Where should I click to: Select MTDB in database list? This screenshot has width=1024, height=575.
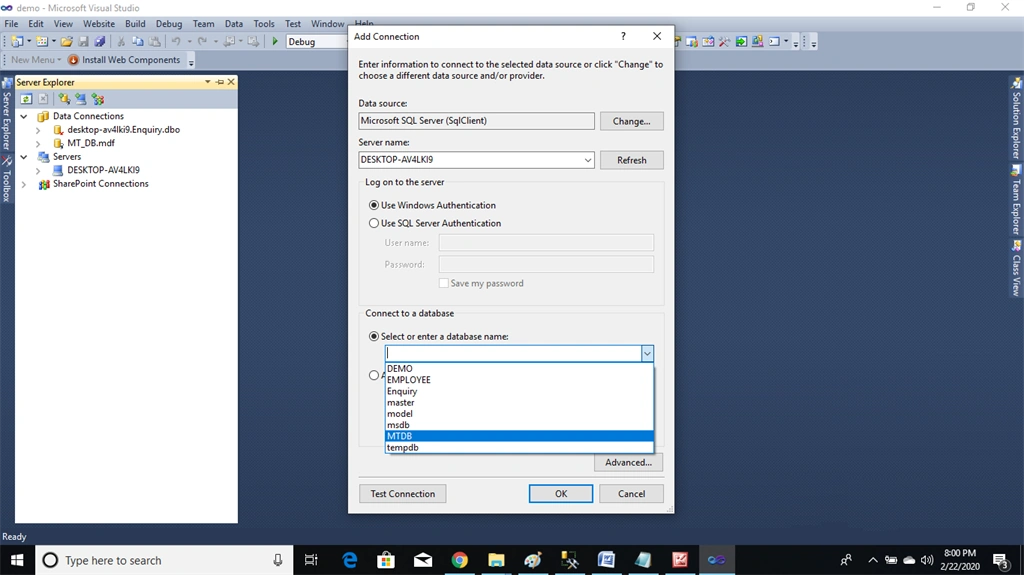tap(520, 436)
